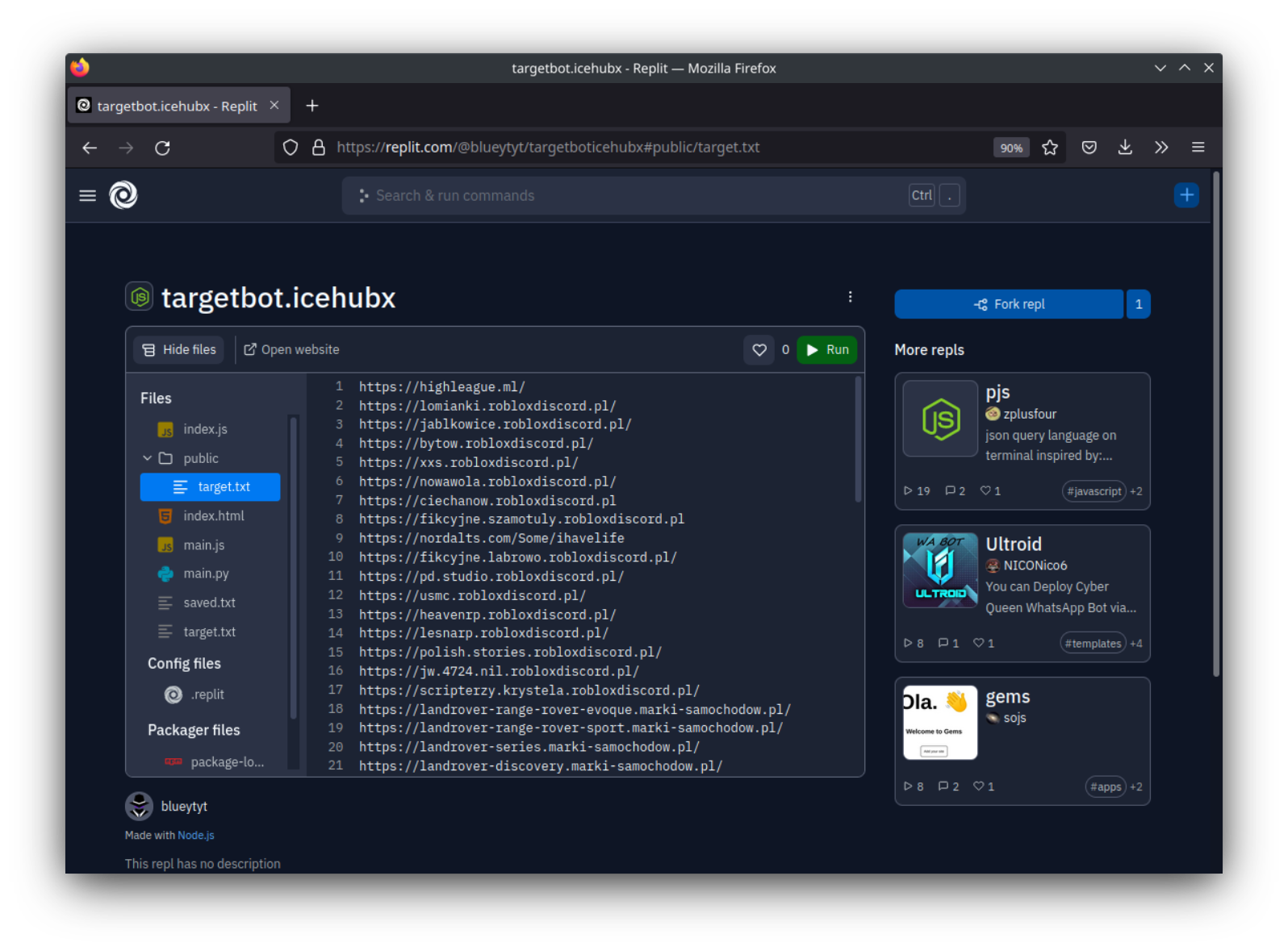Open the blueytyt author profile name
This screenshot has height=951, width=1288.
(x=184, y=807)
